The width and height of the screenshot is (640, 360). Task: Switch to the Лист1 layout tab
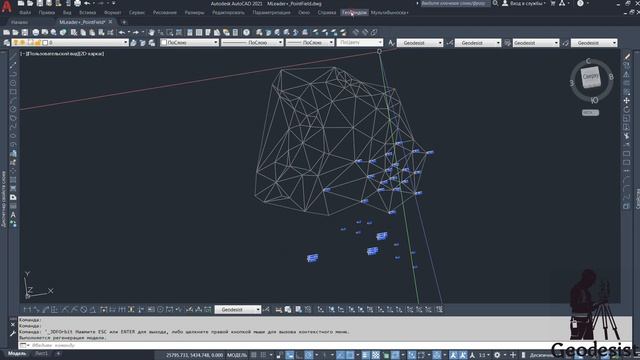(41, 354)
